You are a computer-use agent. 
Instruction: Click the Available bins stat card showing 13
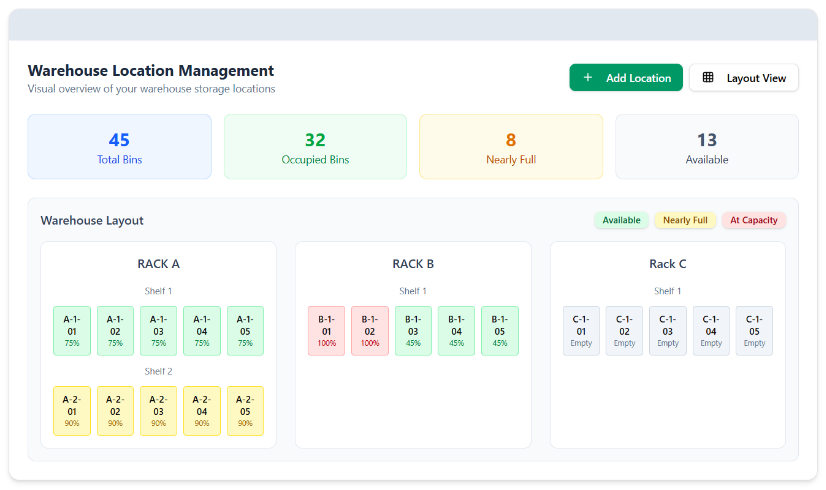[706, 147]
